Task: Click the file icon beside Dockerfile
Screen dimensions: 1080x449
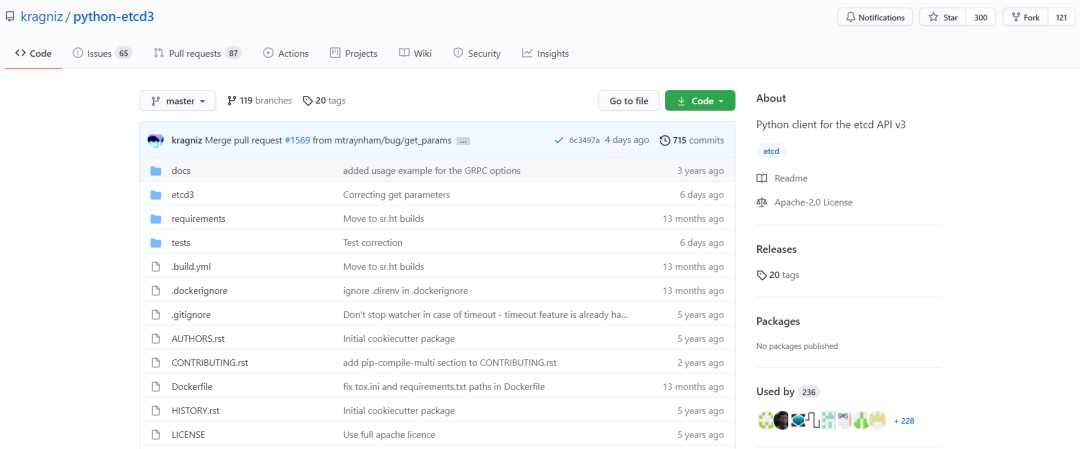Action: (x=156, y=387)
